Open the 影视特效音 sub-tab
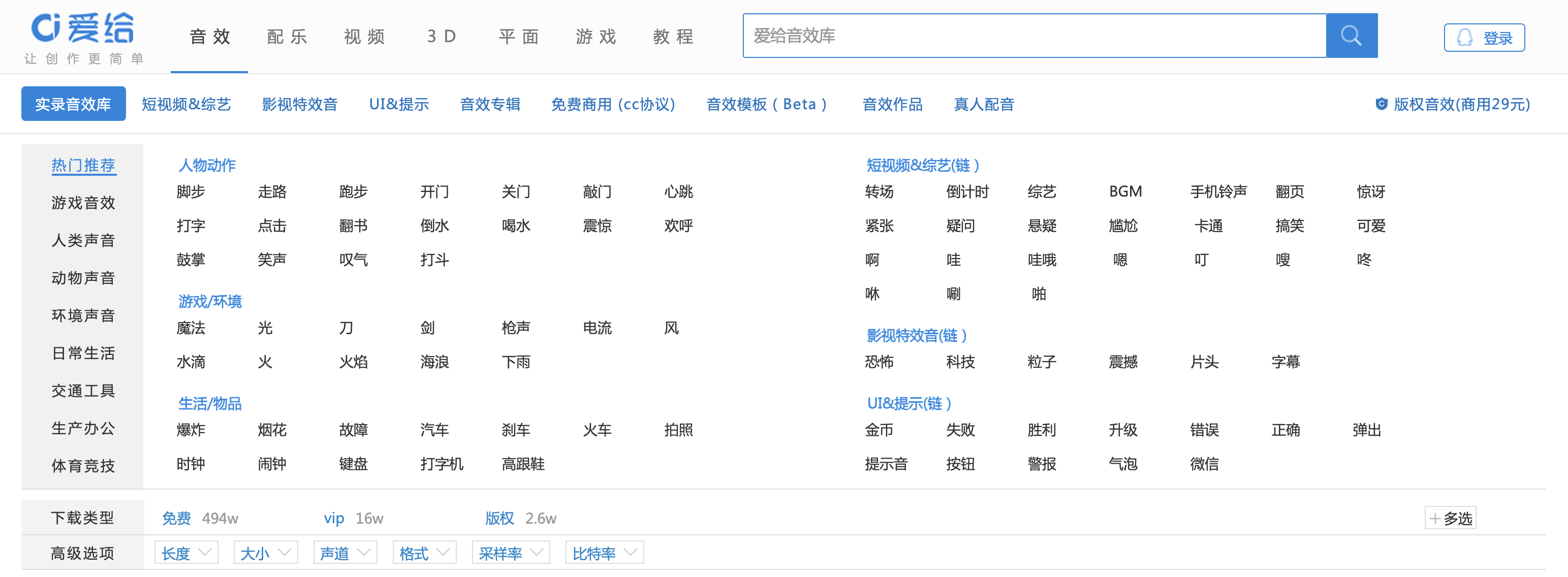Viewport: 1568px width, 577px height. coord(299,104)
